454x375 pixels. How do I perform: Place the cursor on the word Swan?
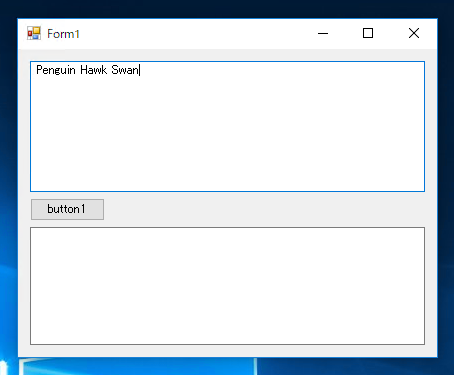pyautogui.click(x=125, y=70)
